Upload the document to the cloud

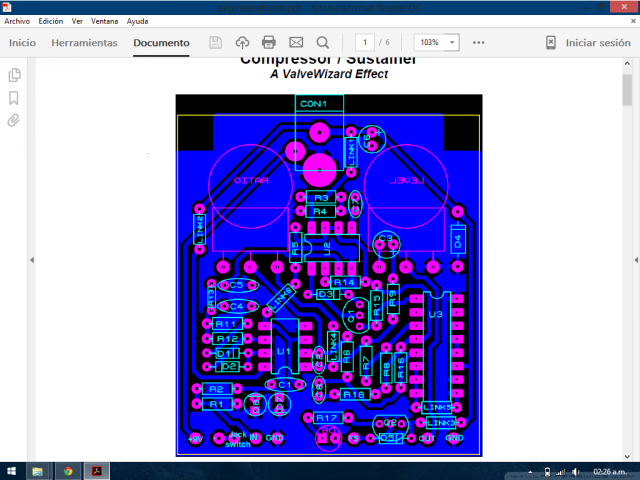pyautogui.click(x=242, y=43)
